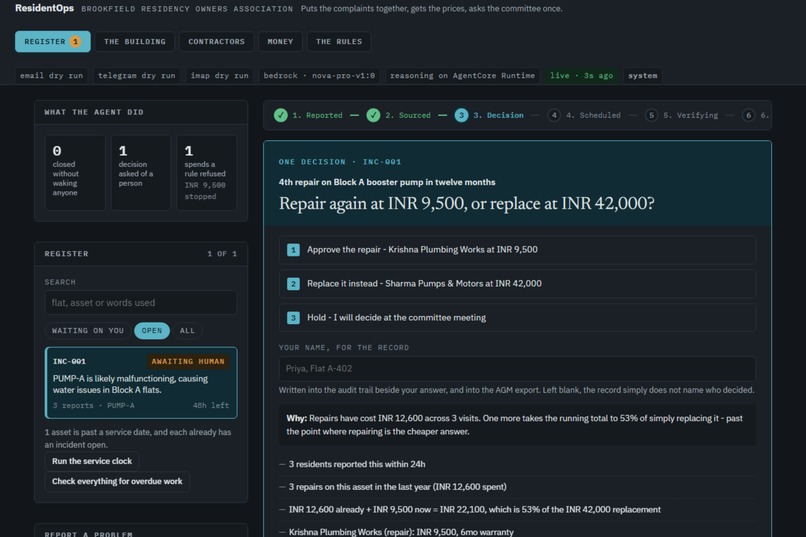806x537 pixels.
Task: Click the INR 22,100 running total line
Action: 474,509
